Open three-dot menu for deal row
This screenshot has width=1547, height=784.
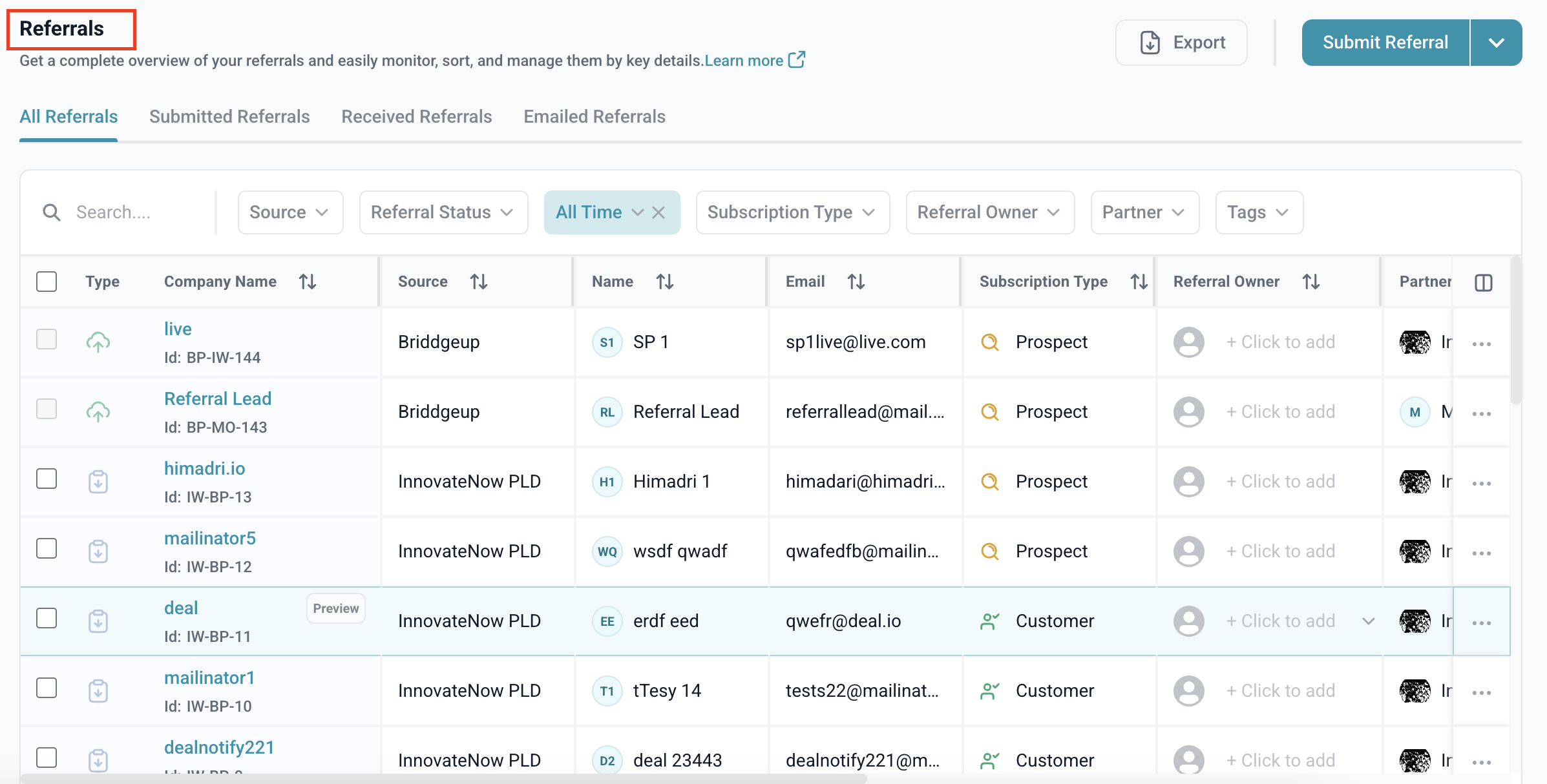pyautogui.click(x=1481, y=623)
